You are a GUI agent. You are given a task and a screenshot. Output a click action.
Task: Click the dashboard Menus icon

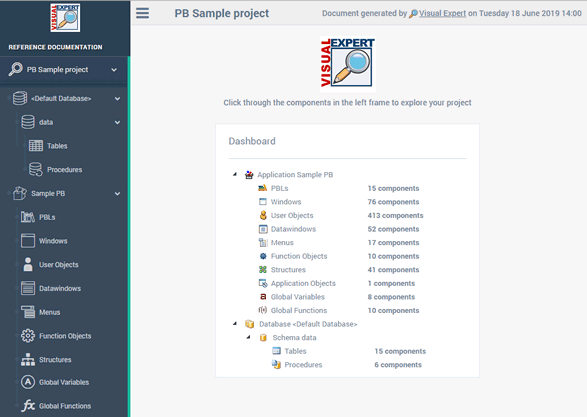(x=263, y=242)
